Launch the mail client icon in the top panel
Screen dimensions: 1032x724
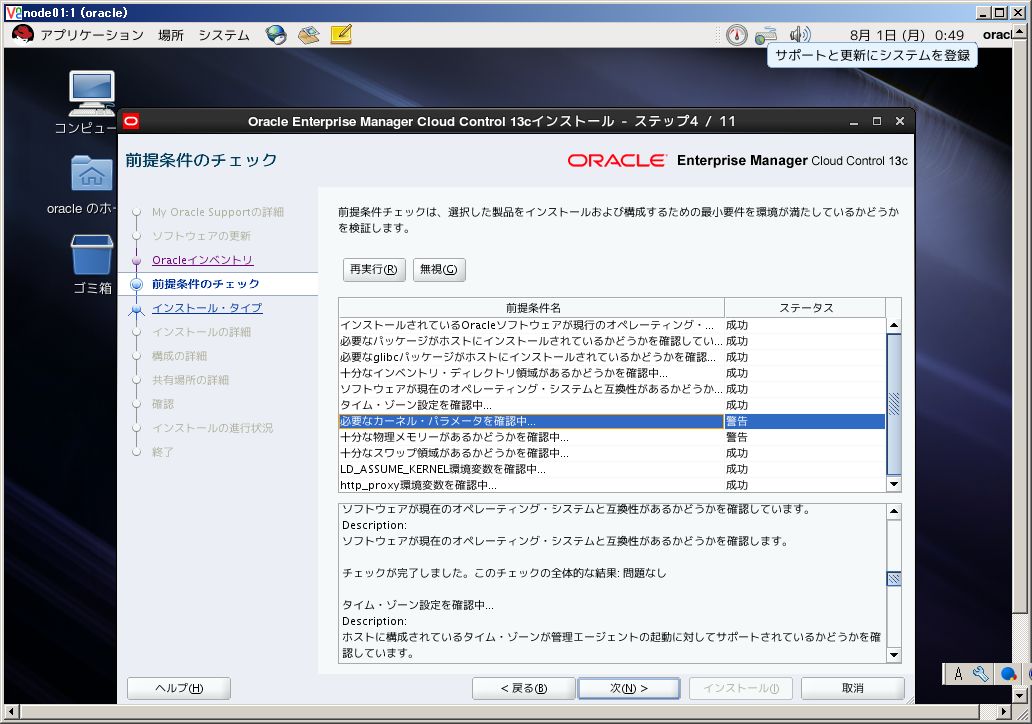click(x=308, y=35)
